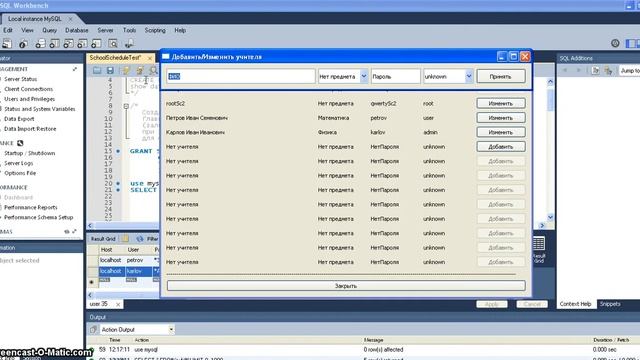Close the SchoolScheduleTest tab with its x
The height and width of the screenshot is (360, 640).
click(150, 58)
